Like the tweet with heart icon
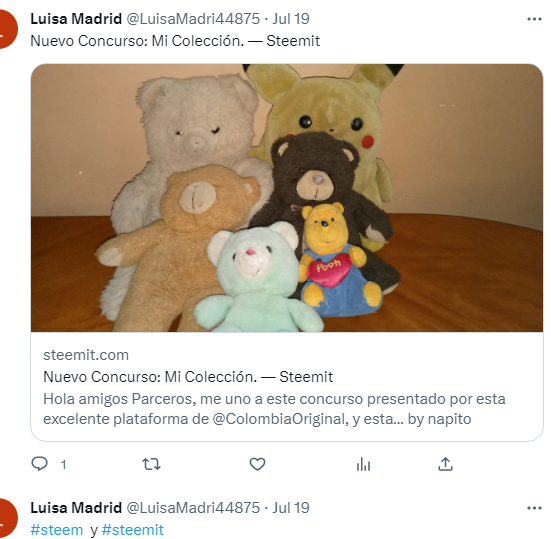The height and width of the screenshot is (539, 551). [x=257, y=464]
